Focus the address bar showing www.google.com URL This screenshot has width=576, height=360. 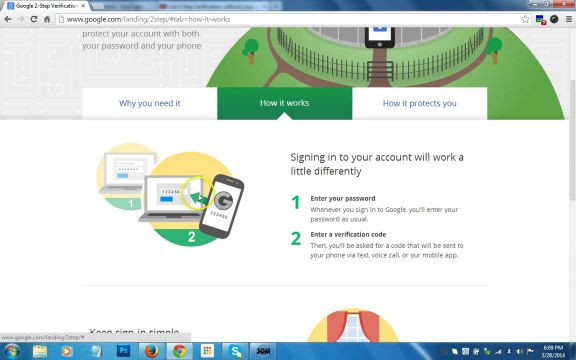point(290,19)
